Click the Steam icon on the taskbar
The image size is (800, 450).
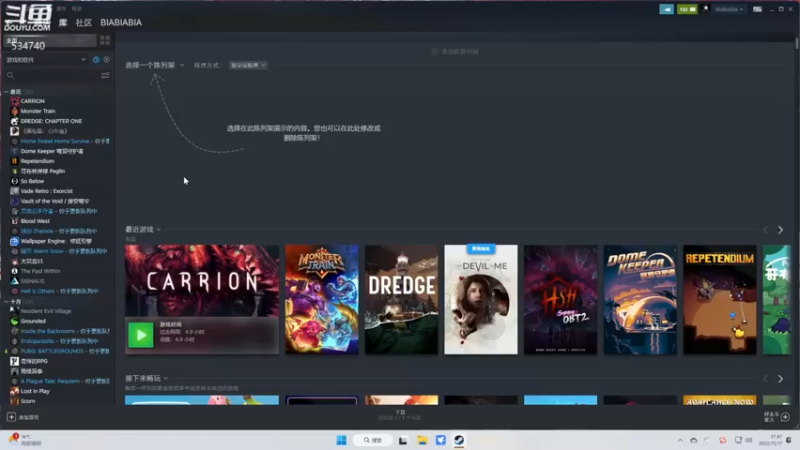point(459,440)
